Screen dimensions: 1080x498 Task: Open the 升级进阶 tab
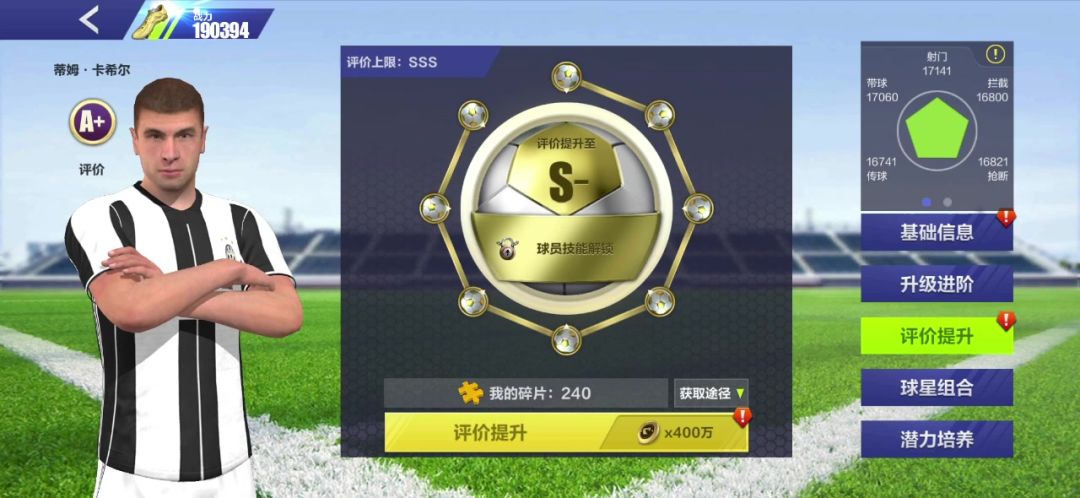pyautogui.click(x=937, y=284)
